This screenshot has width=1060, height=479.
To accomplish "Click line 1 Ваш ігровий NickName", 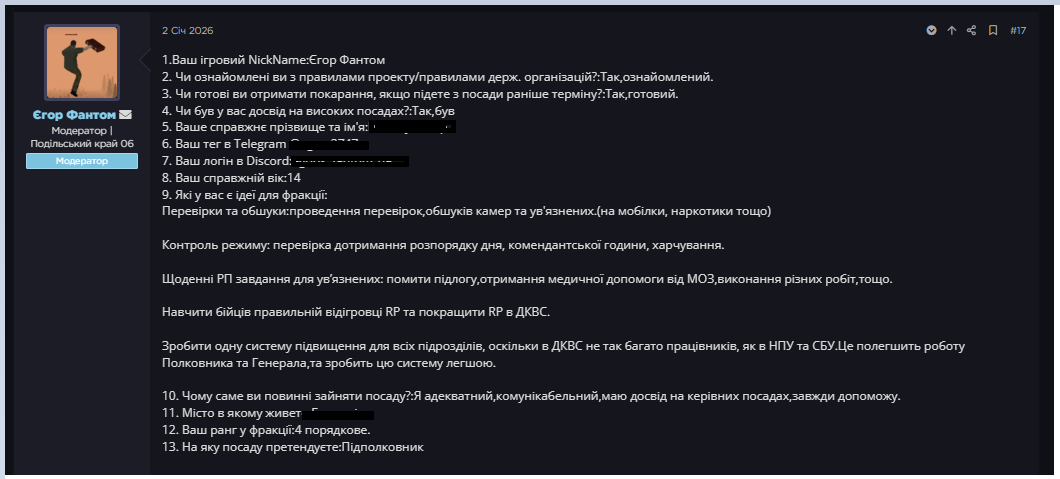I will click(x=273, y=60).
